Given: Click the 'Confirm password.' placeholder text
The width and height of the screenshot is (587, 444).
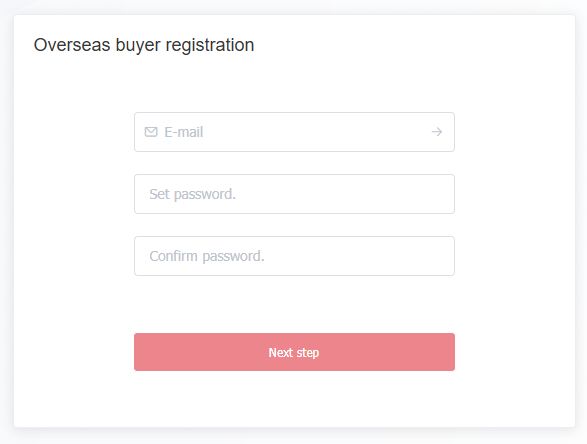Looking at the screenshot, I should tap(207, 256).
